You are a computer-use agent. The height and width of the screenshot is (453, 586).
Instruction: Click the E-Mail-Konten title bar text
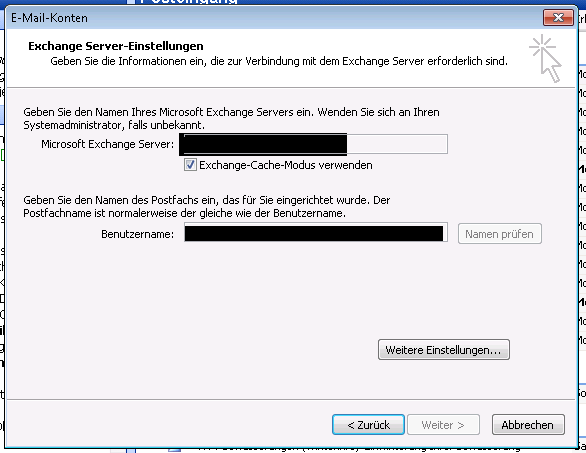pyautogui.click(x=49, y=18)
